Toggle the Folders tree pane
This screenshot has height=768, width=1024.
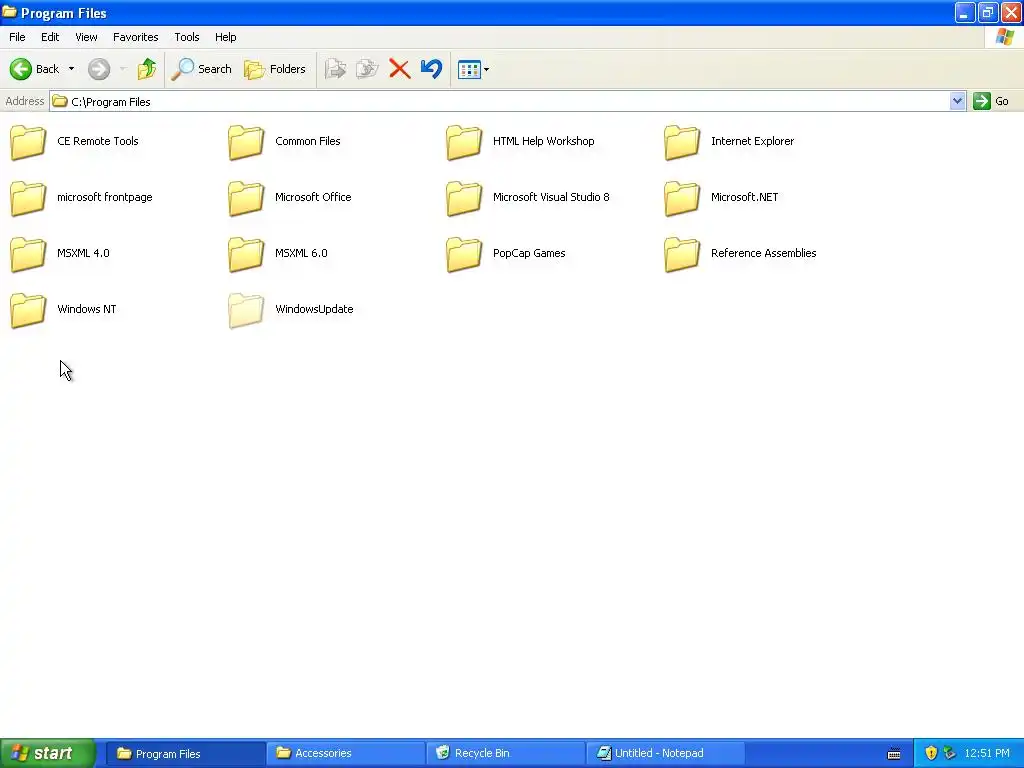click(274, 69)
